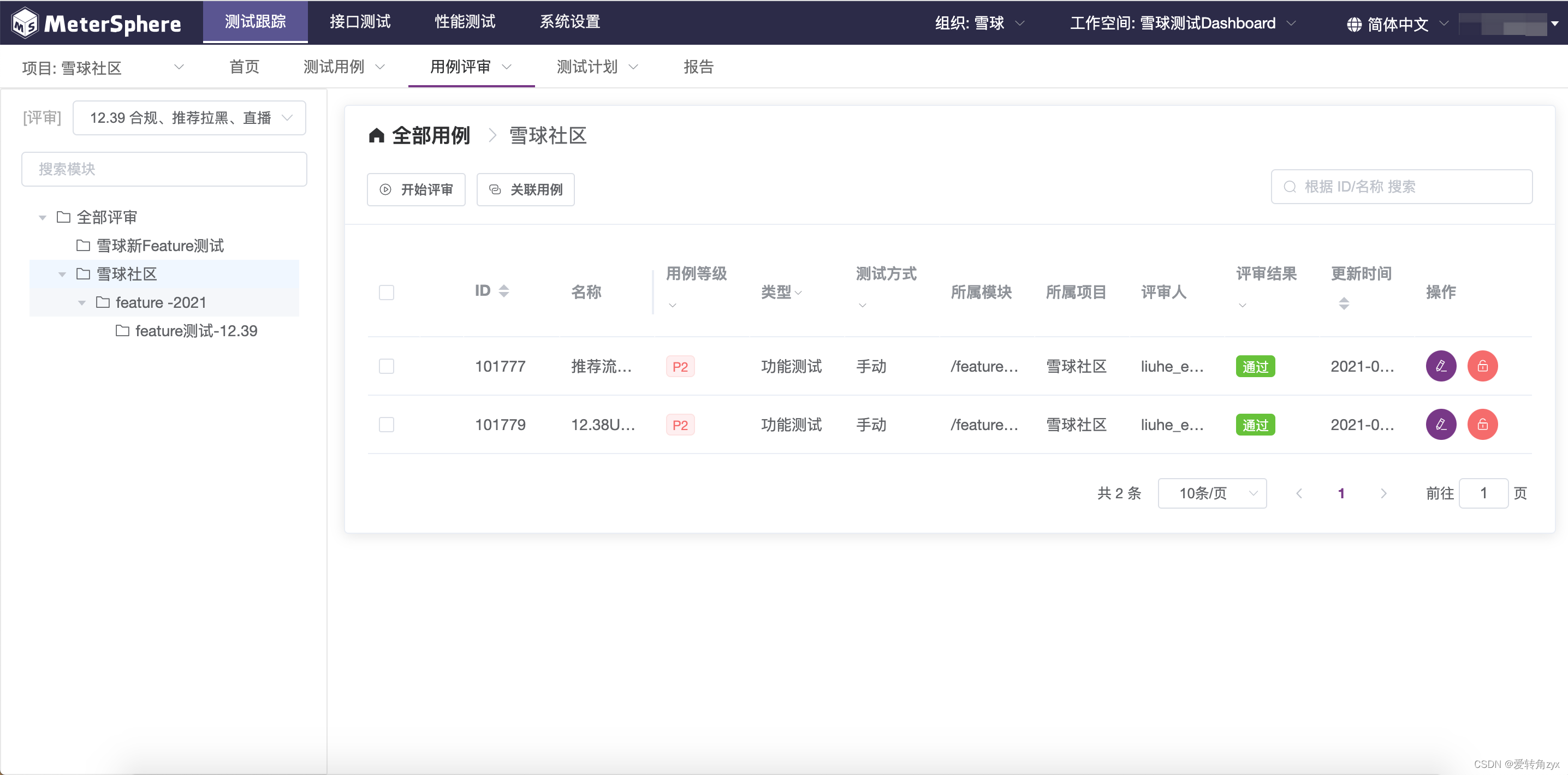Click the 通过 badge of case 101777
Viewport: 1568px width, 775px height.
(x=1255, y=366)
